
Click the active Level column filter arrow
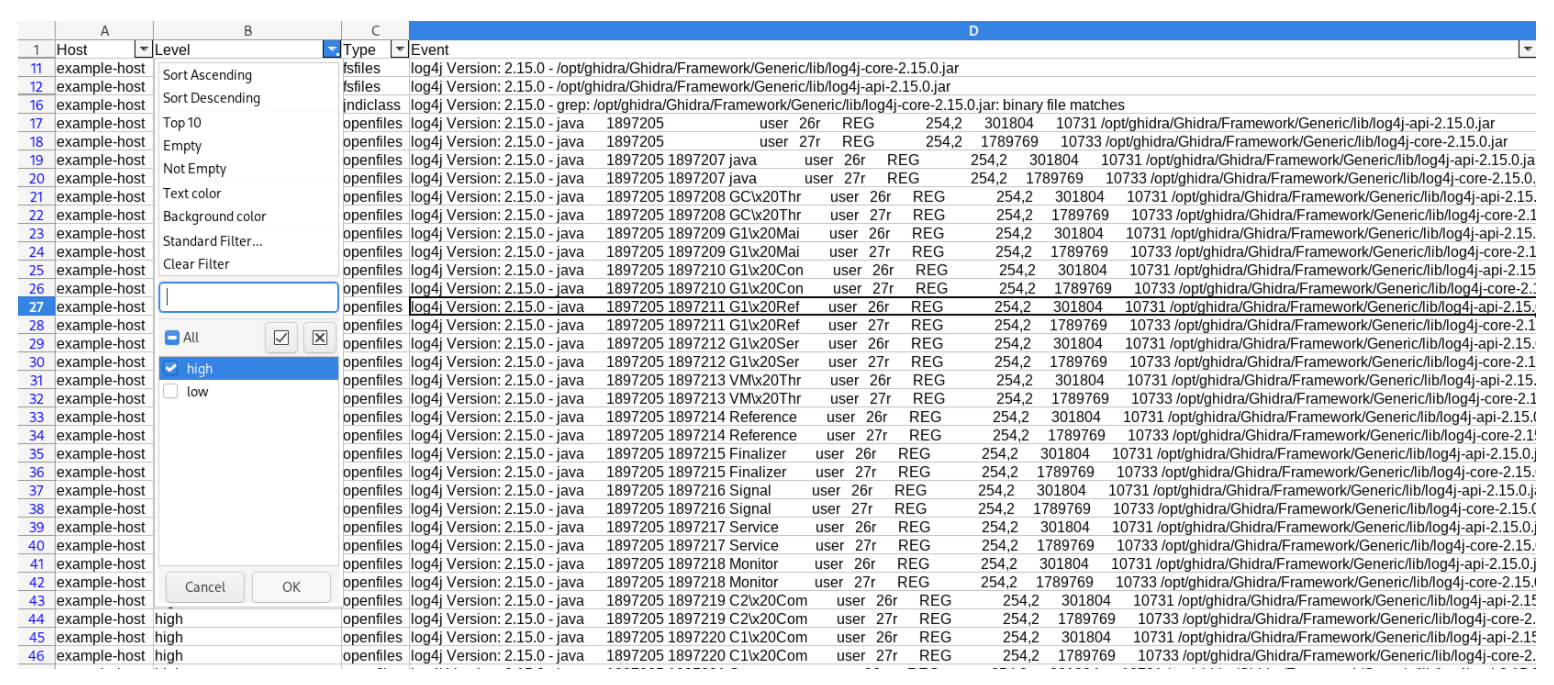click(x=331, y=49)
